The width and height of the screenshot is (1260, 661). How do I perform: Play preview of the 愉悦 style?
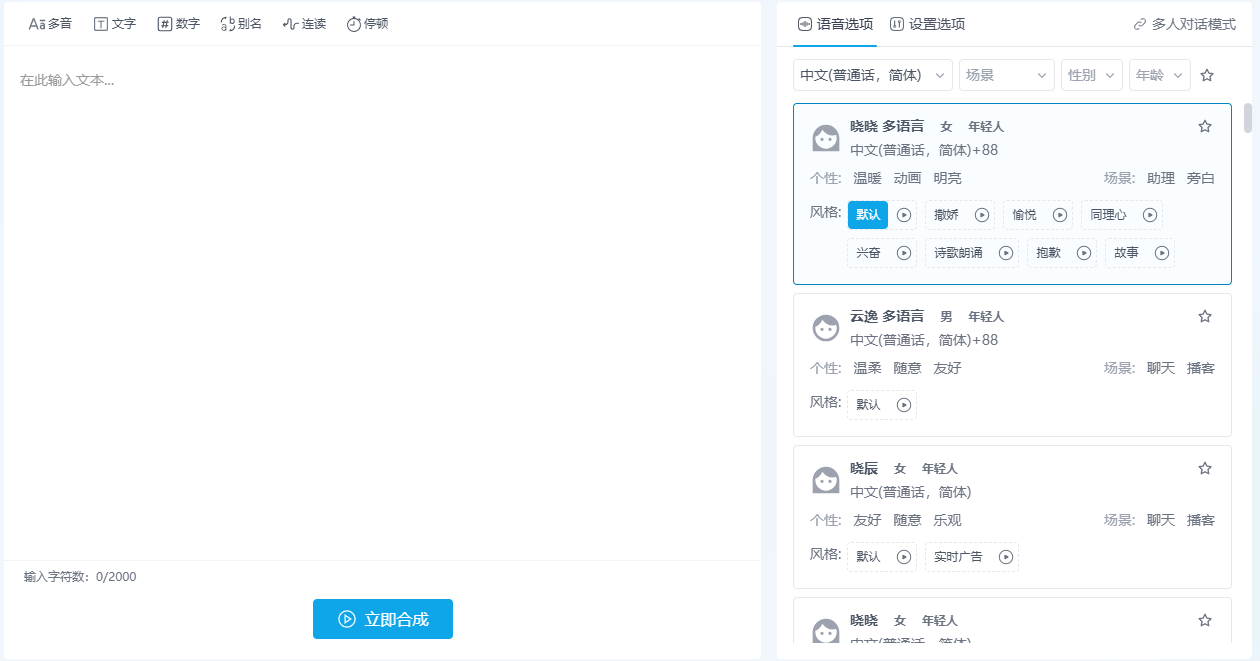point(1060,215)
